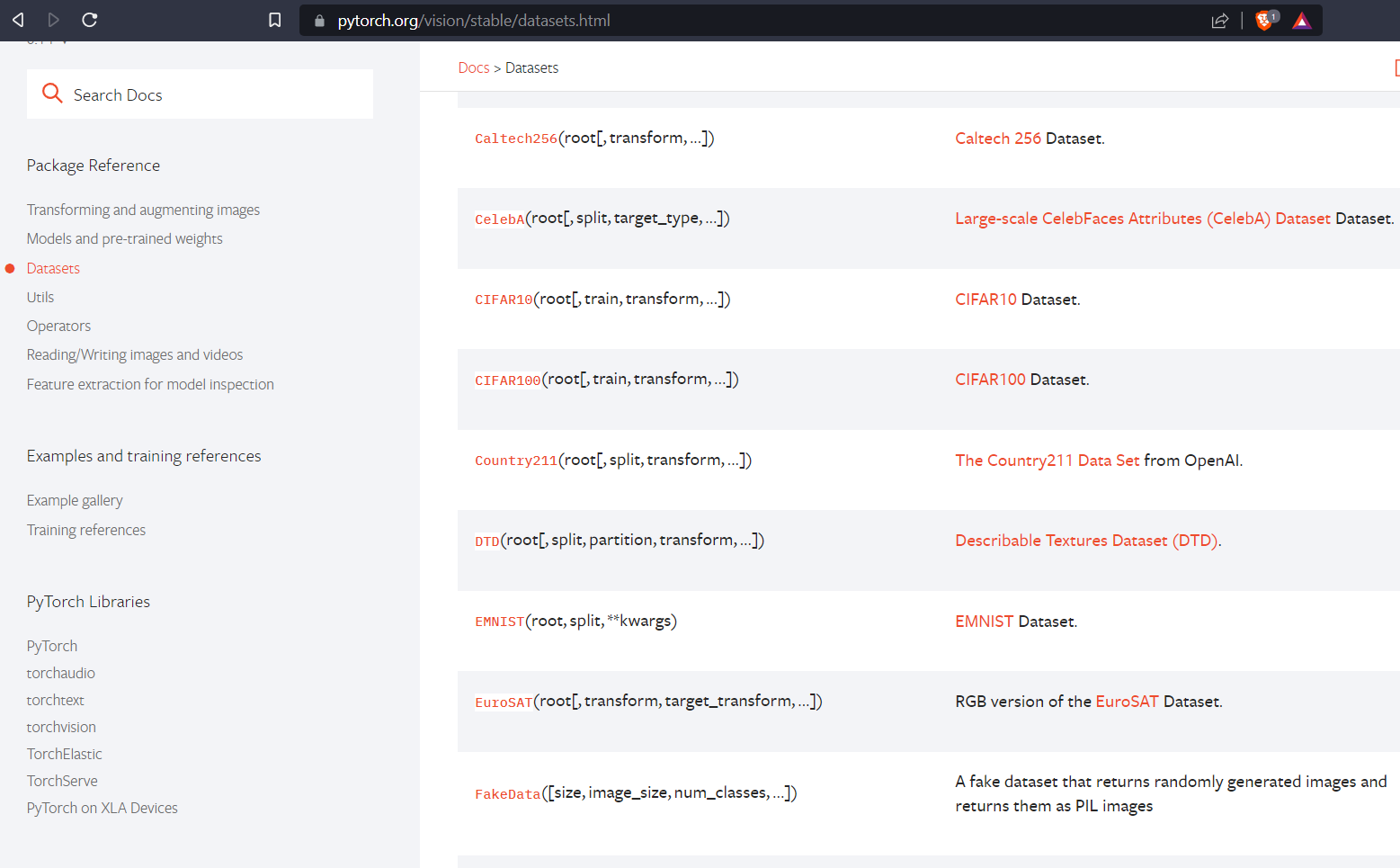Select torchaudio under PyTorch Libraries
This screenshot has width=1400, height=868.
(x=60, y=672)
